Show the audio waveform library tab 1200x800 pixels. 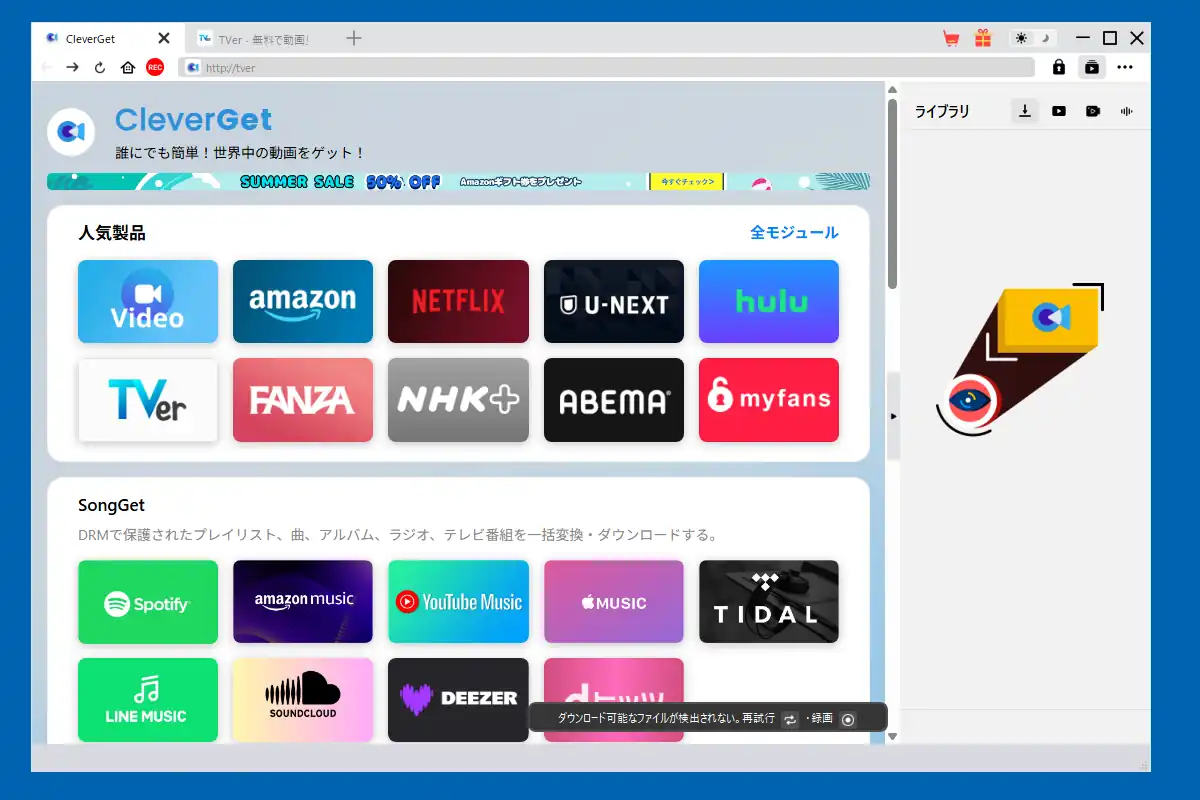[x=1127, y=111]
